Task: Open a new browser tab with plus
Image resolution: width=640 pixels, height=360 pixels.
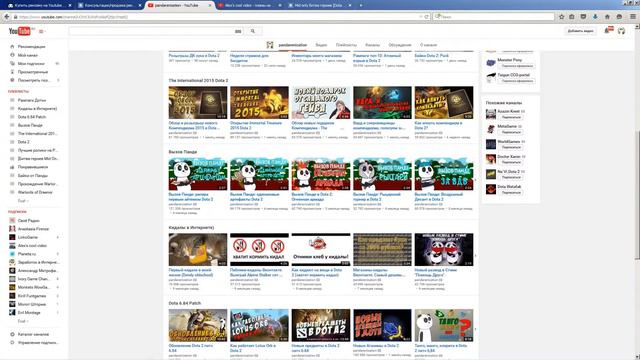Action: (361, 5)
